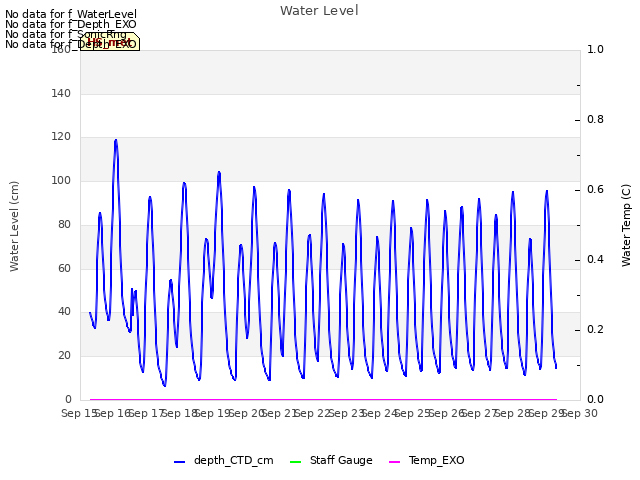The width and height of the screenshot is (640, 480).
Task: Click the 140 tick on left axis
Action: [x=61, y=93]
